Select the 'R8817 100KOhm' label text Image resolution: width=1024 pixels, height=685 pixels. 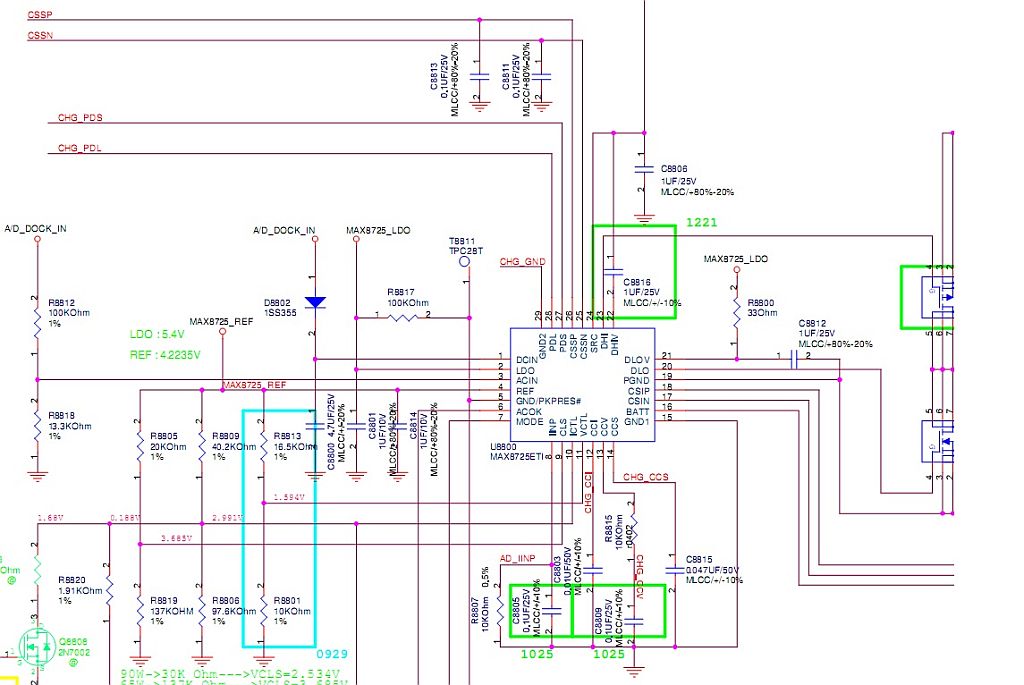[408, 298]
